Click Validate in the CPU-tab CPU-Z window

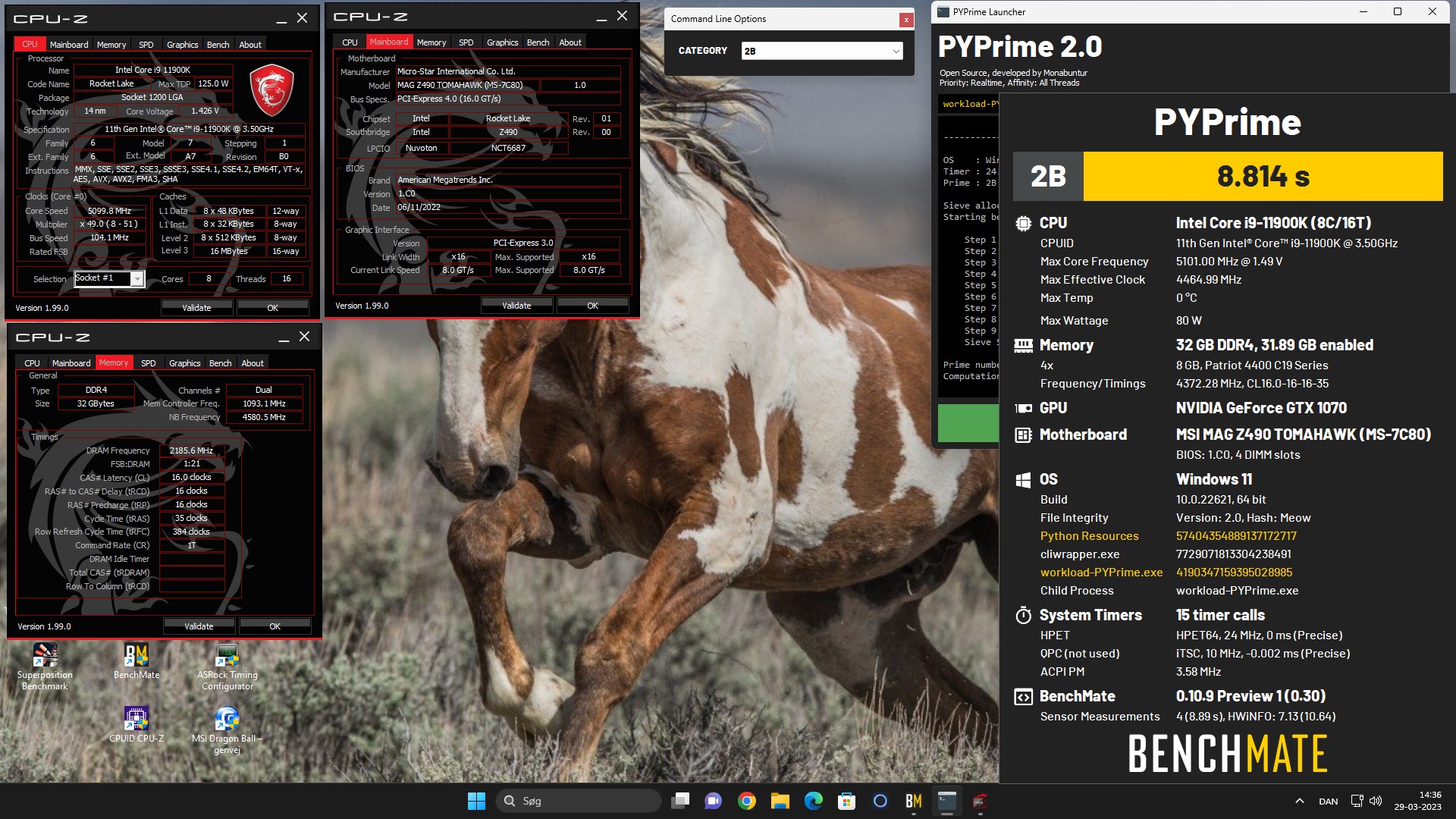[x=196, y=308]
